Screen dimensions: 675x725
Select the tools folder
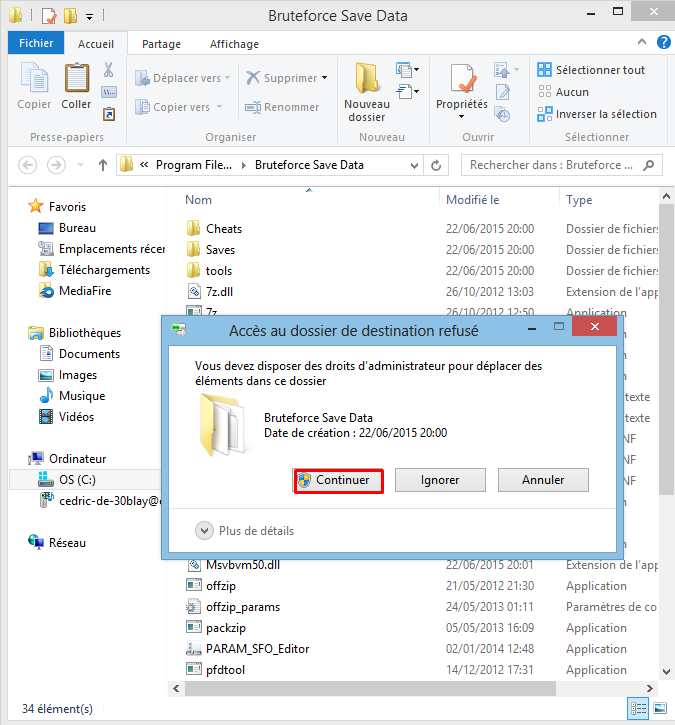tap(219, 270)
